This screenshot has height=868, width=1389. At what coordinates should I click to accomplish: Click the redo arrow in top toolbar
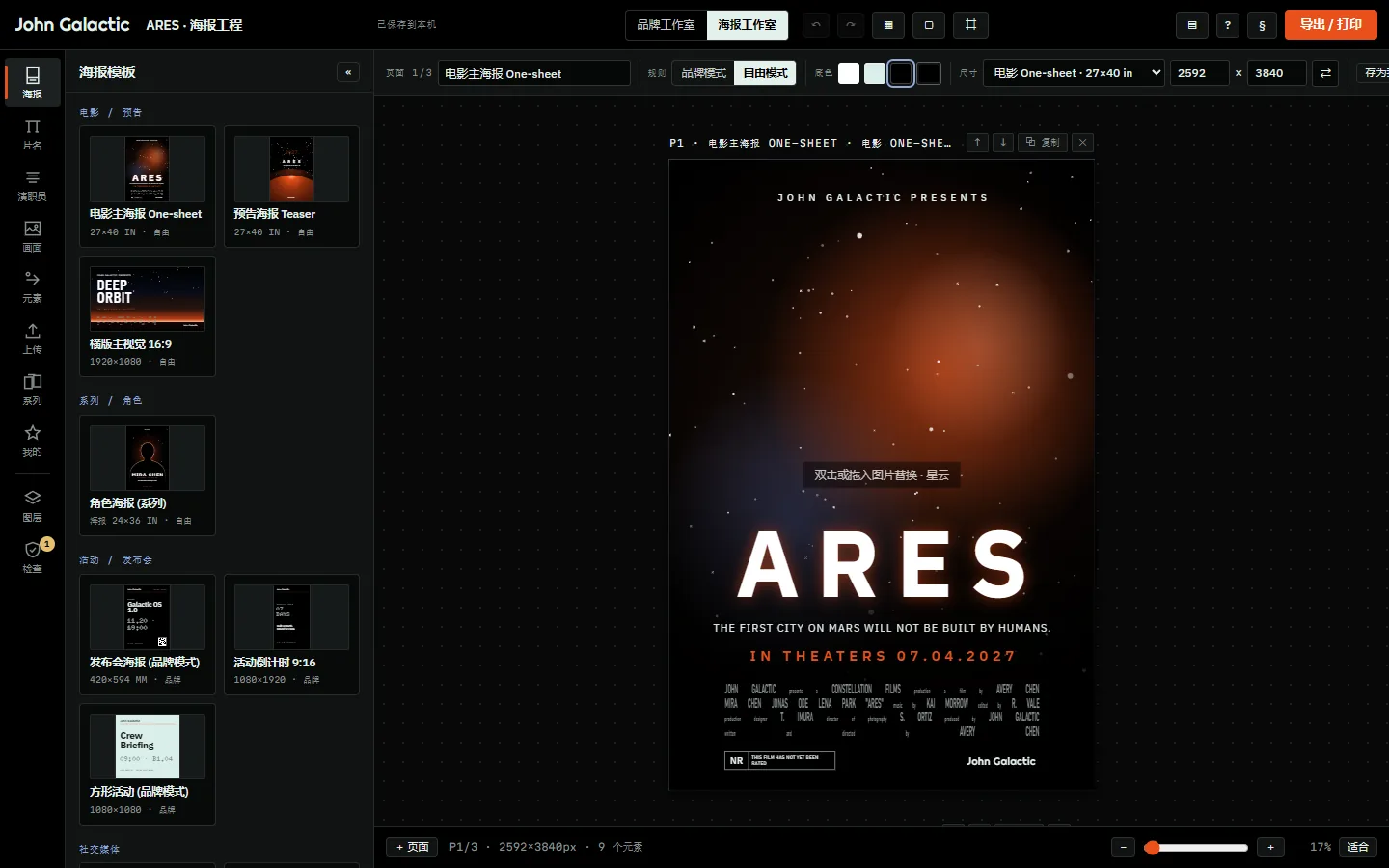click(850, 25)
